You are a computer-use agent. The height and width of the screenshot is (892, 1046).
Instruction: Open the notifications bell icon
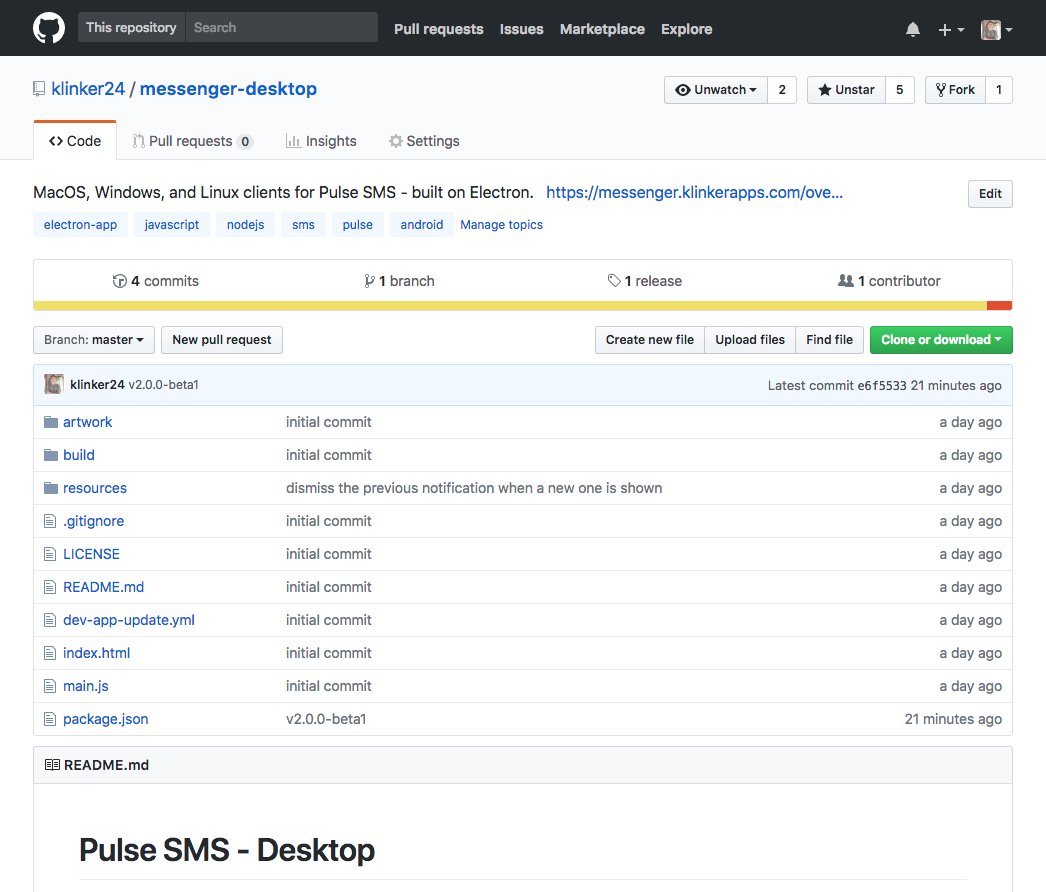pos(913,29)
